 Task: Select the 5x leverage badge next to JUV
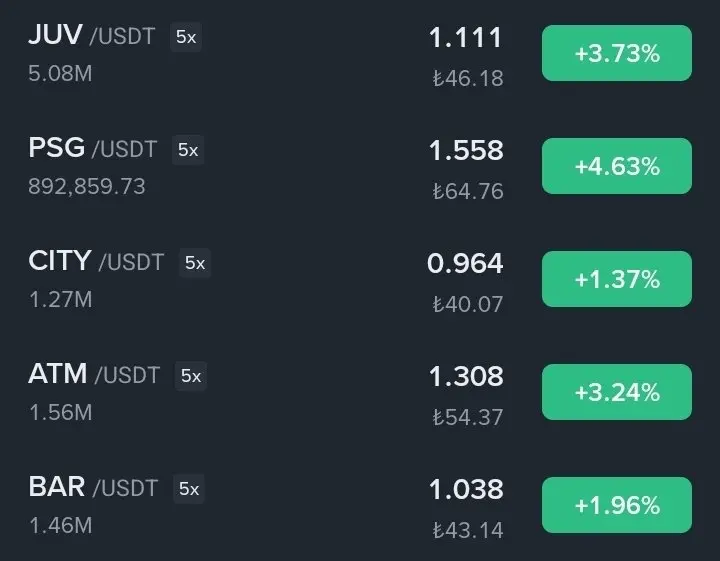186,37
